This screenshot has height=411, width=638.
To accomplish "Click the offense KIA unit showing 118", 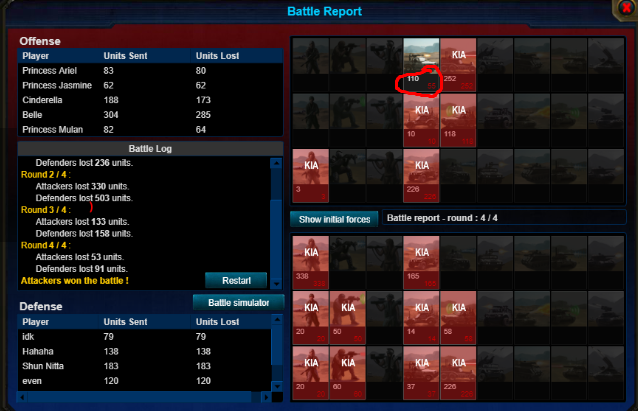I will coord(458,120).
